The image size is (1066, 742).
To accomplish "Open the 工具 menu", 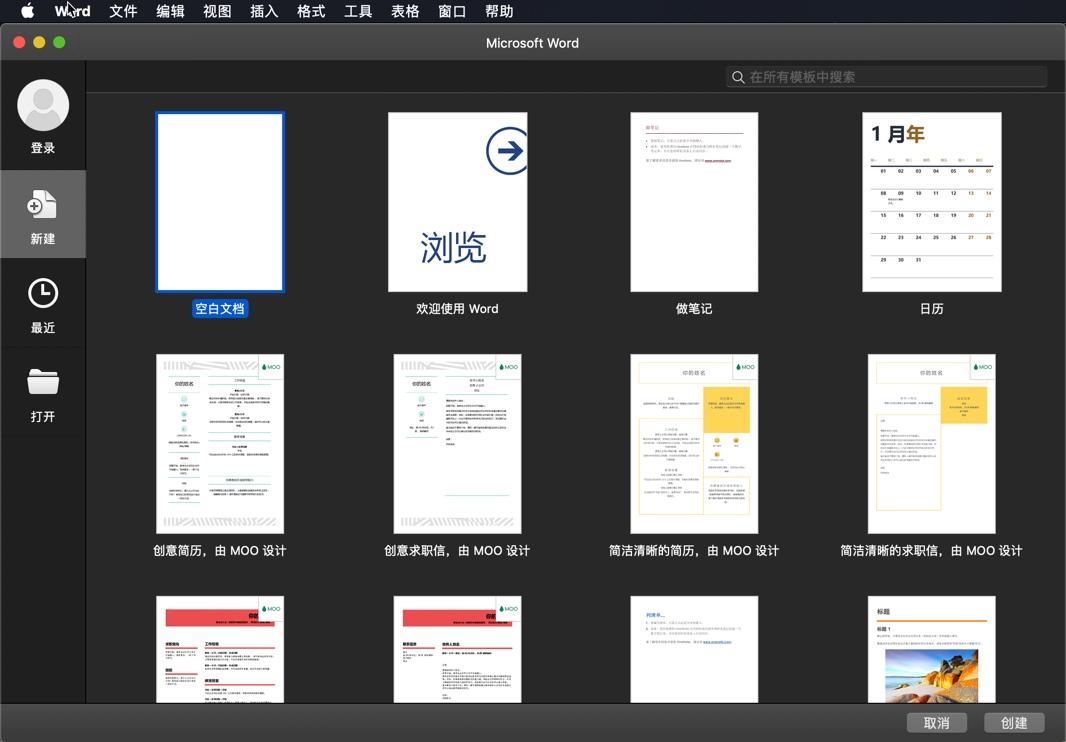I will [357, 11].
